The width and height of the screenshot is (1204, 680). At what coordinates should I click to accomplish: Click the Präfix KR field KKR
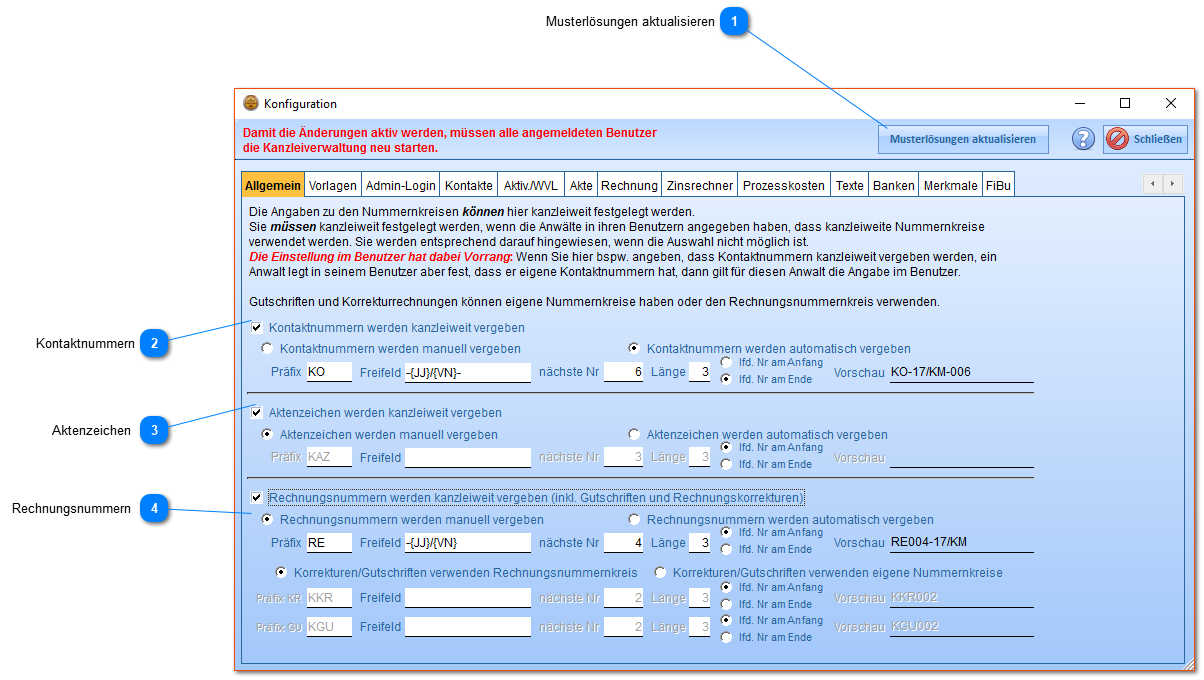click(x=329, y=598)
